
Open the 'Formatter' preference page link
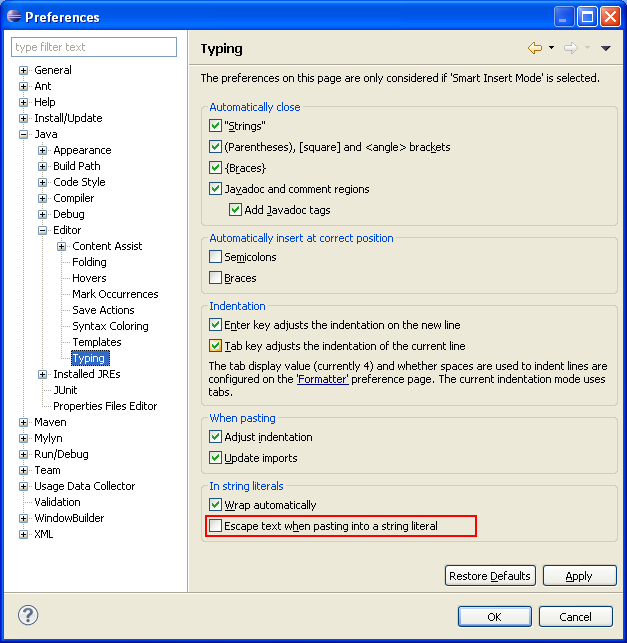click(323, 379)
